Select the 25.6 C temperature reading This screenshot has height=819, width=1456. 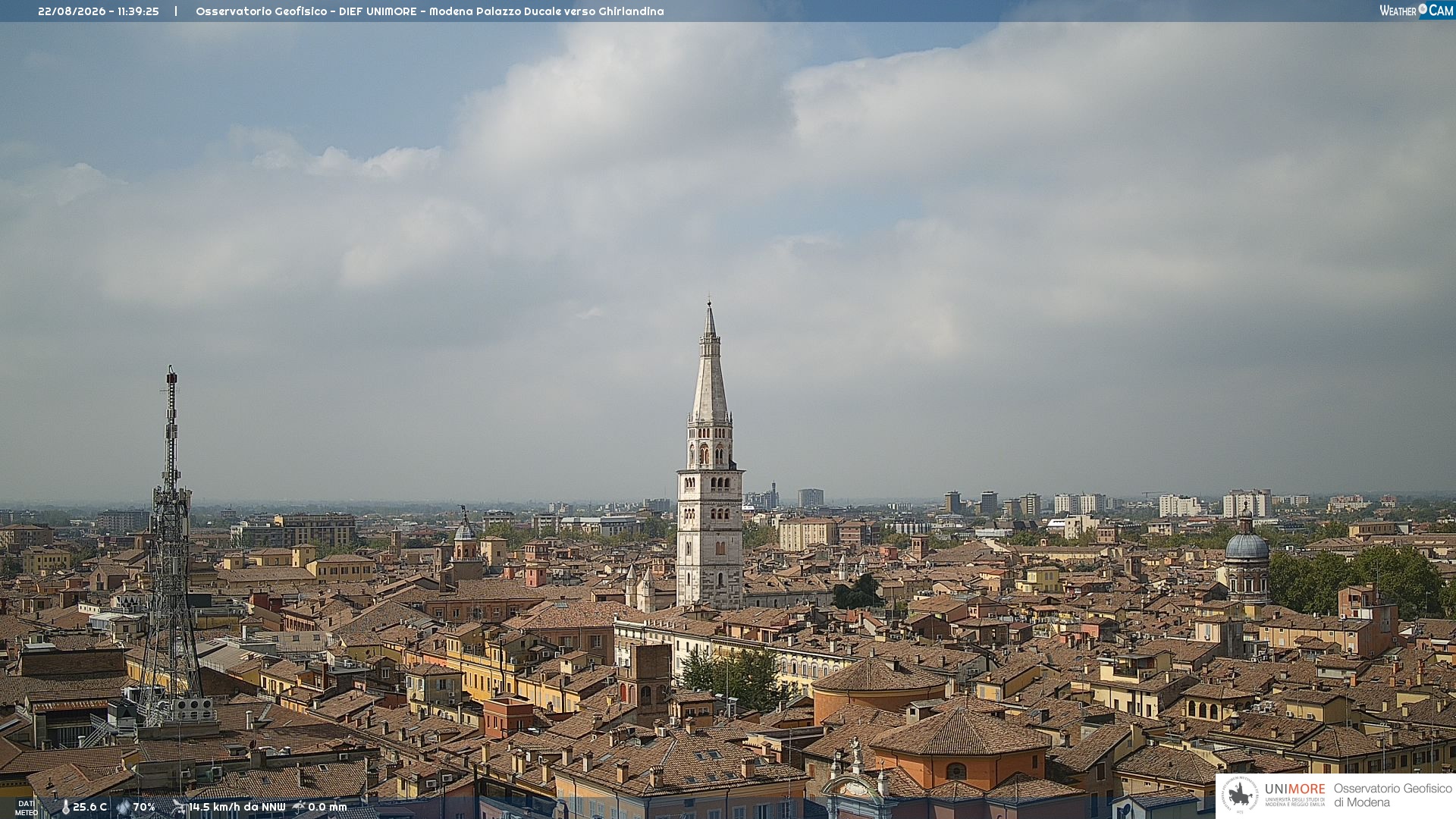(89, 808)
